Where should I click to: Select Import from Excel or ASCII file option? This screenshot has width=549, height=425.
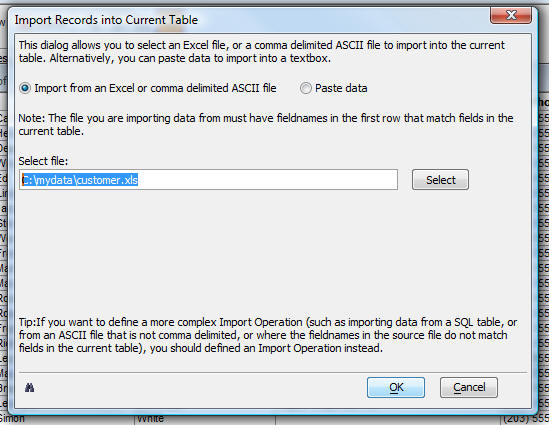tap(25, 88)
